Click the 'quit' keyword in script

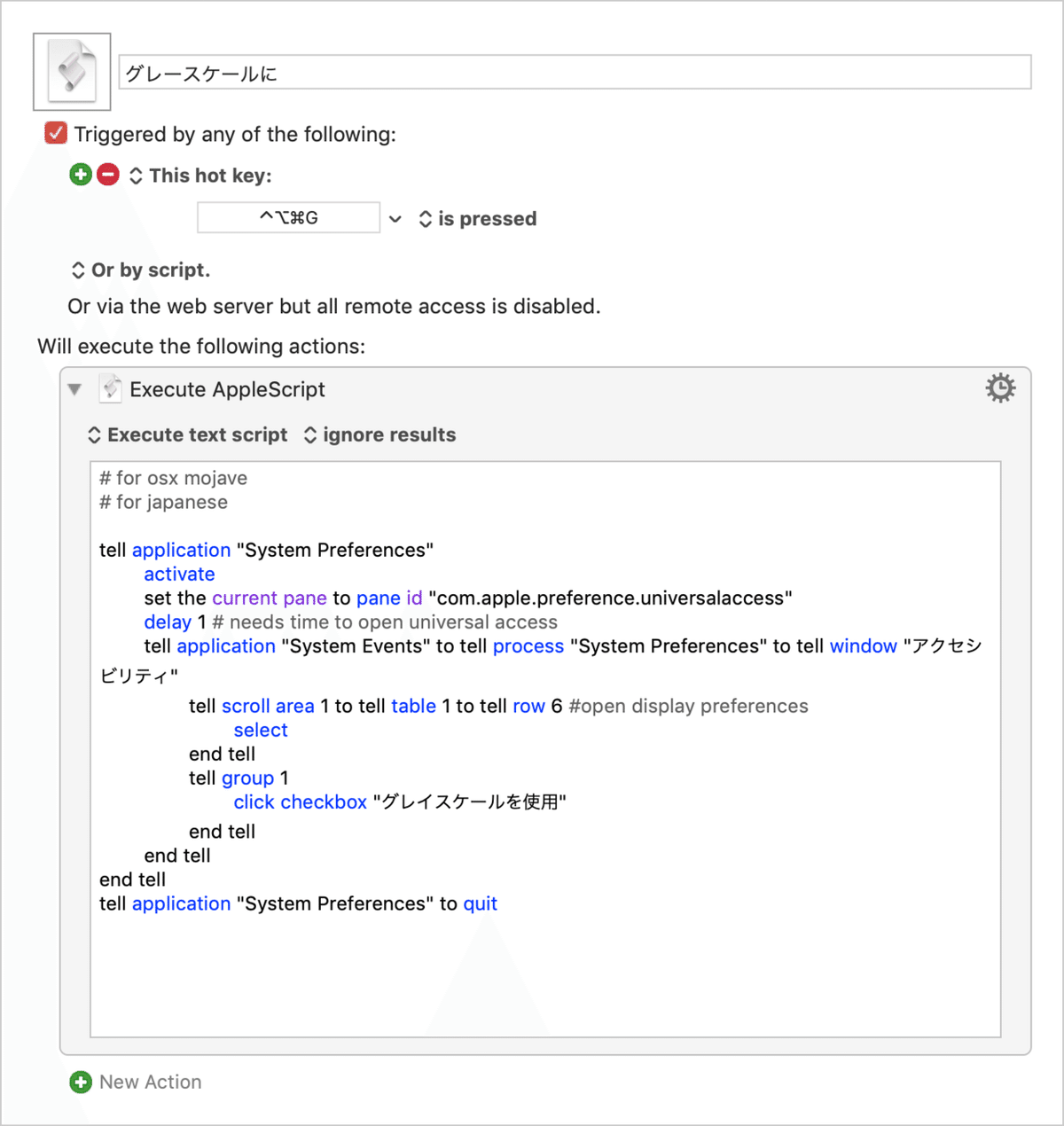(481, 904)
